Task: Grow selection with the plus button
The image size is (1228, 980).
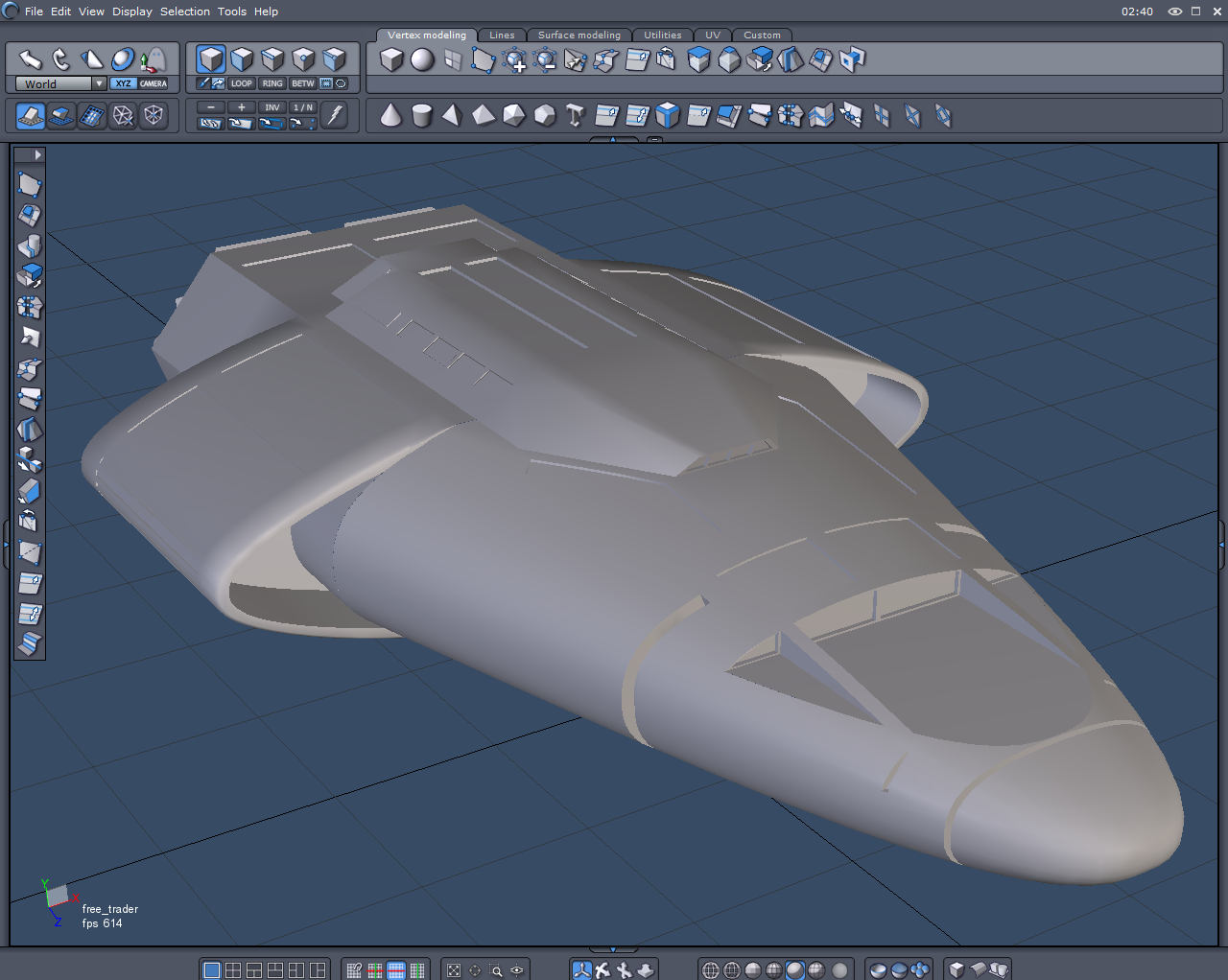Action: [242, 107]
